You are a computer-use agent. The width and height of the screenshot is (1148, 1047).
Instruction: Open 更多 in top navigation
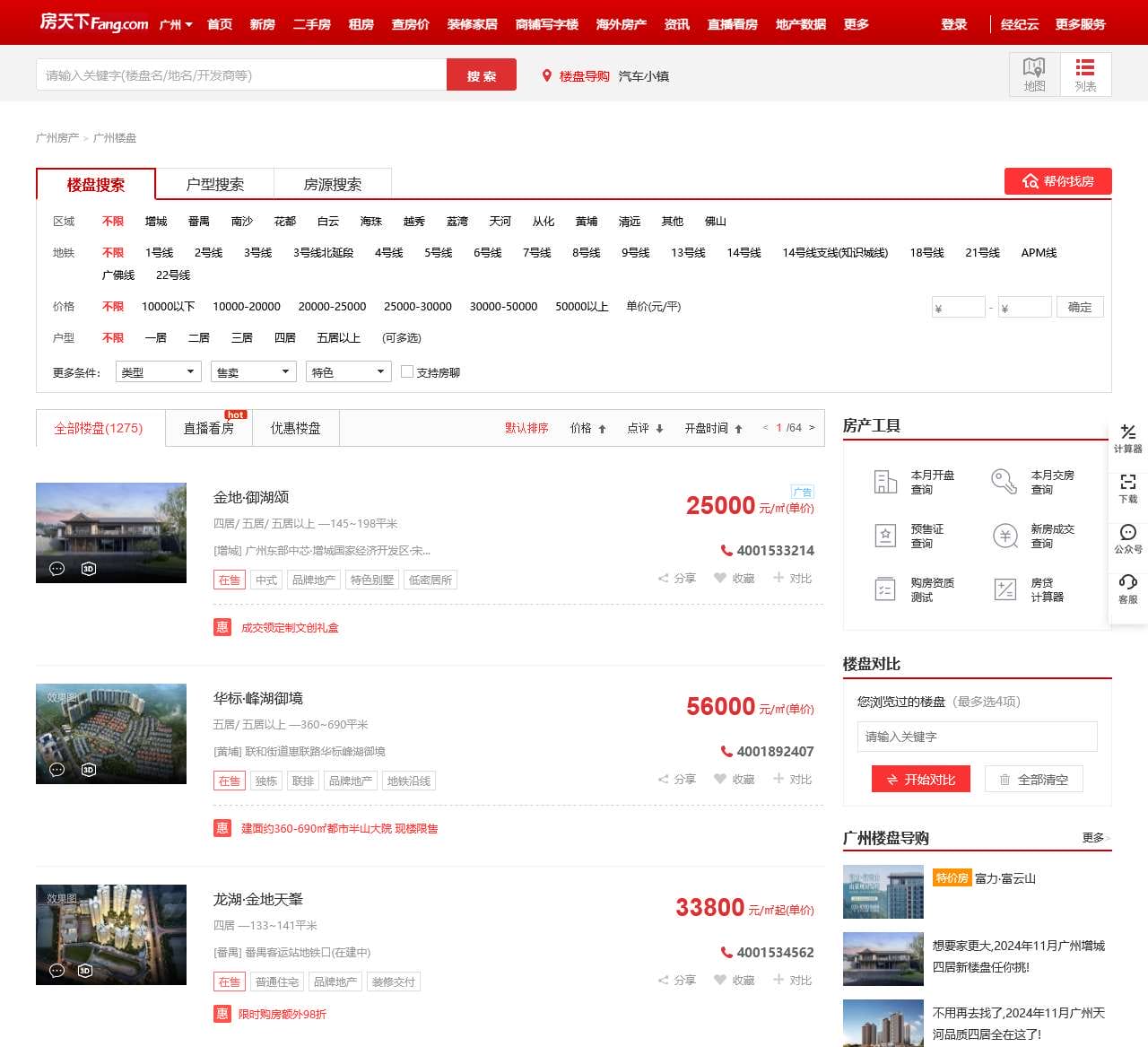point(857,24)
